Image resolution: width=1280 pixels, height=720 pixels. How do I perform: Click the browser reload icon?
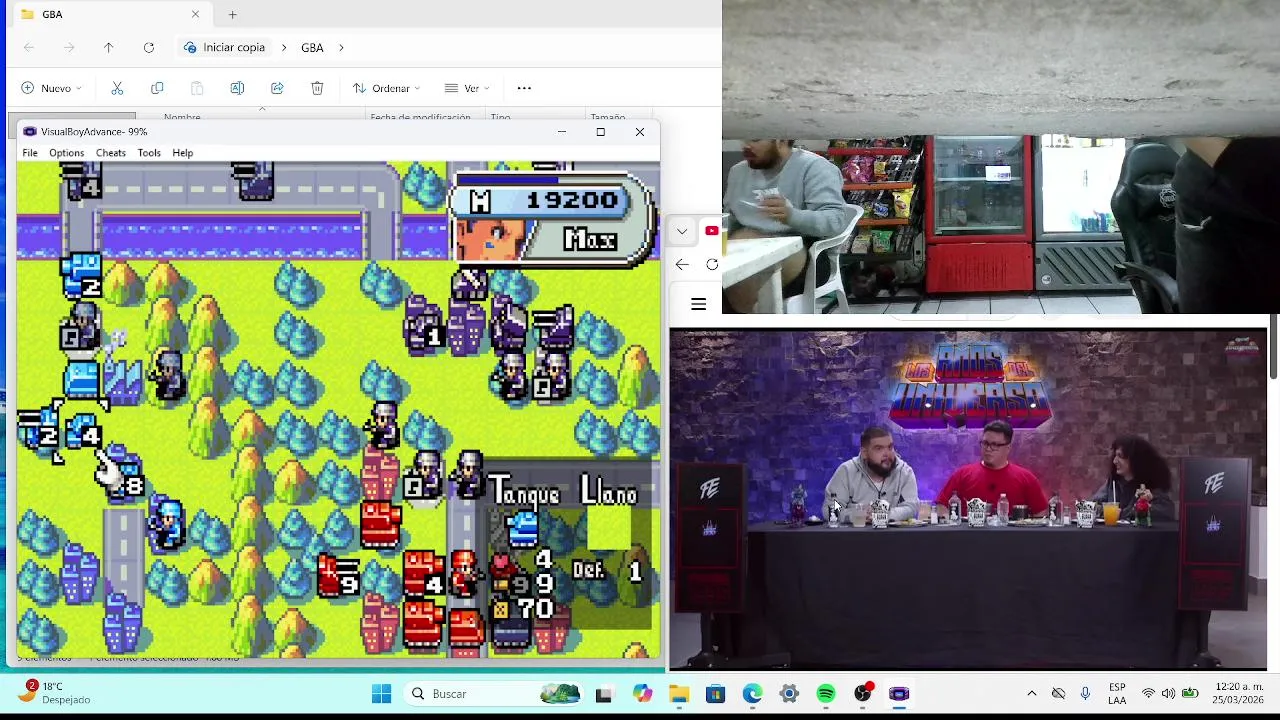[x=712, y=264]
